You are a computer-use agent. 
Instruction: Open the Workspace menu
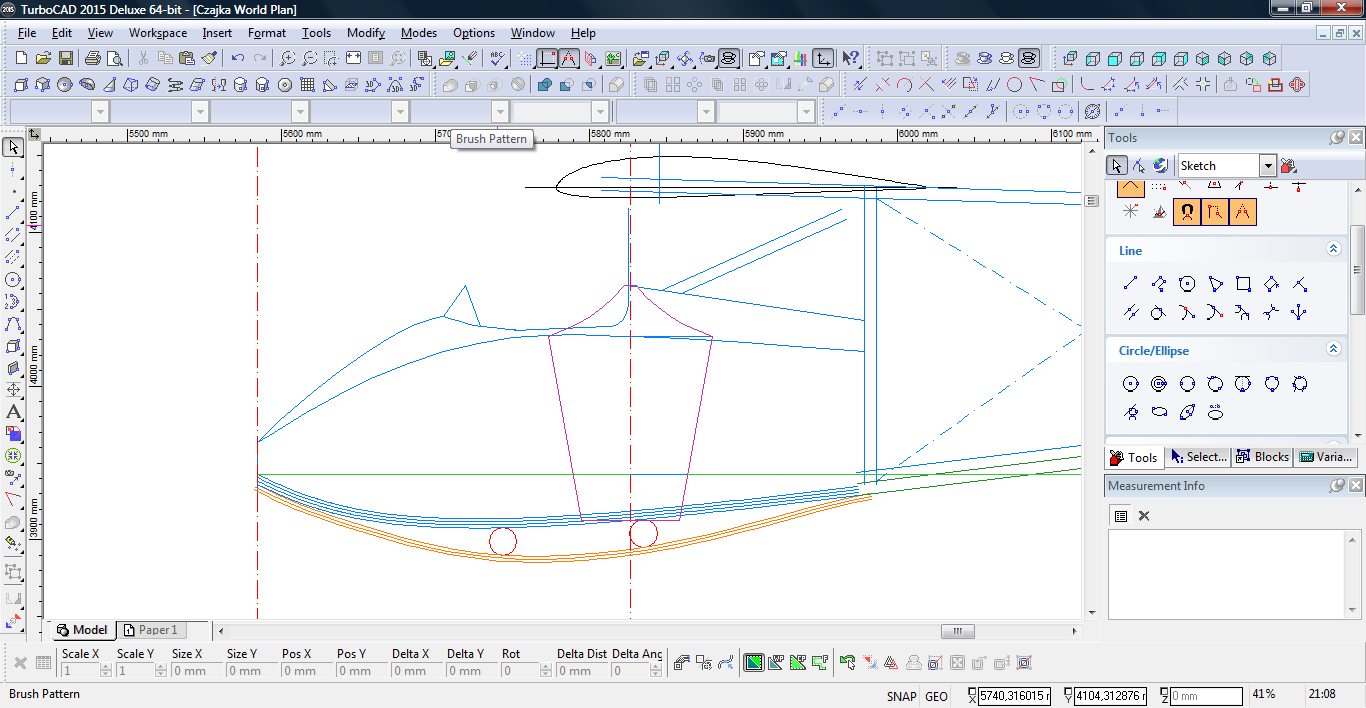[157, 33]
